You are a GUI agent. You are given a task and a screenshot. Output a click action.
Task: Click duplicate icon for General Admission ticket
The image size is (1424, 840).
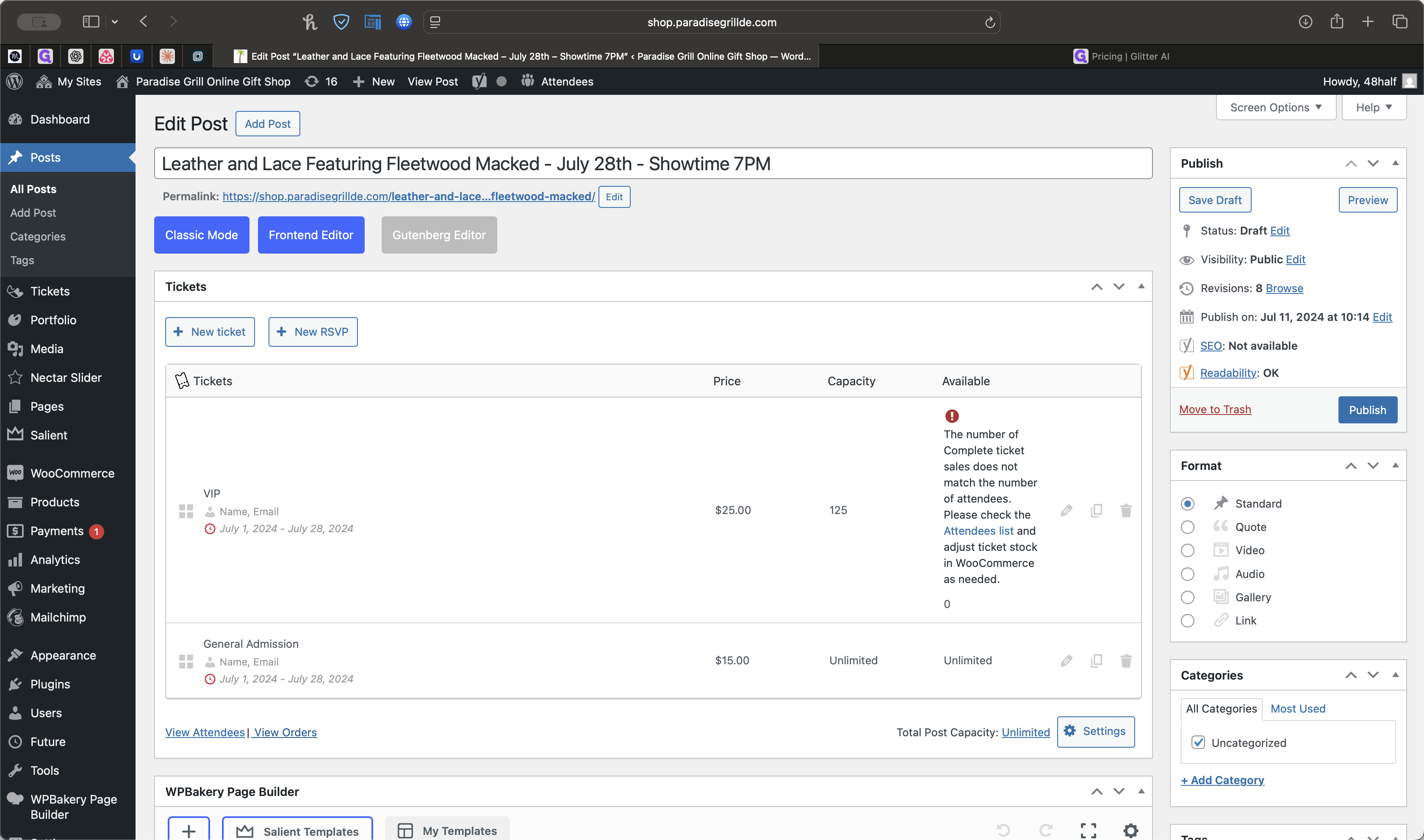pos(1096,660)
